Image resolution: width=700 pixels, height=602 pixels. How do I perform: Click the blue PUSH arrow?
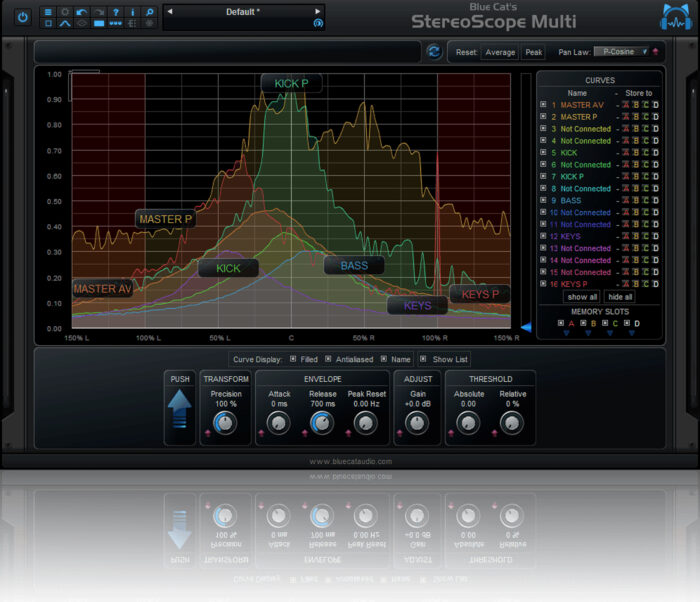180,409
